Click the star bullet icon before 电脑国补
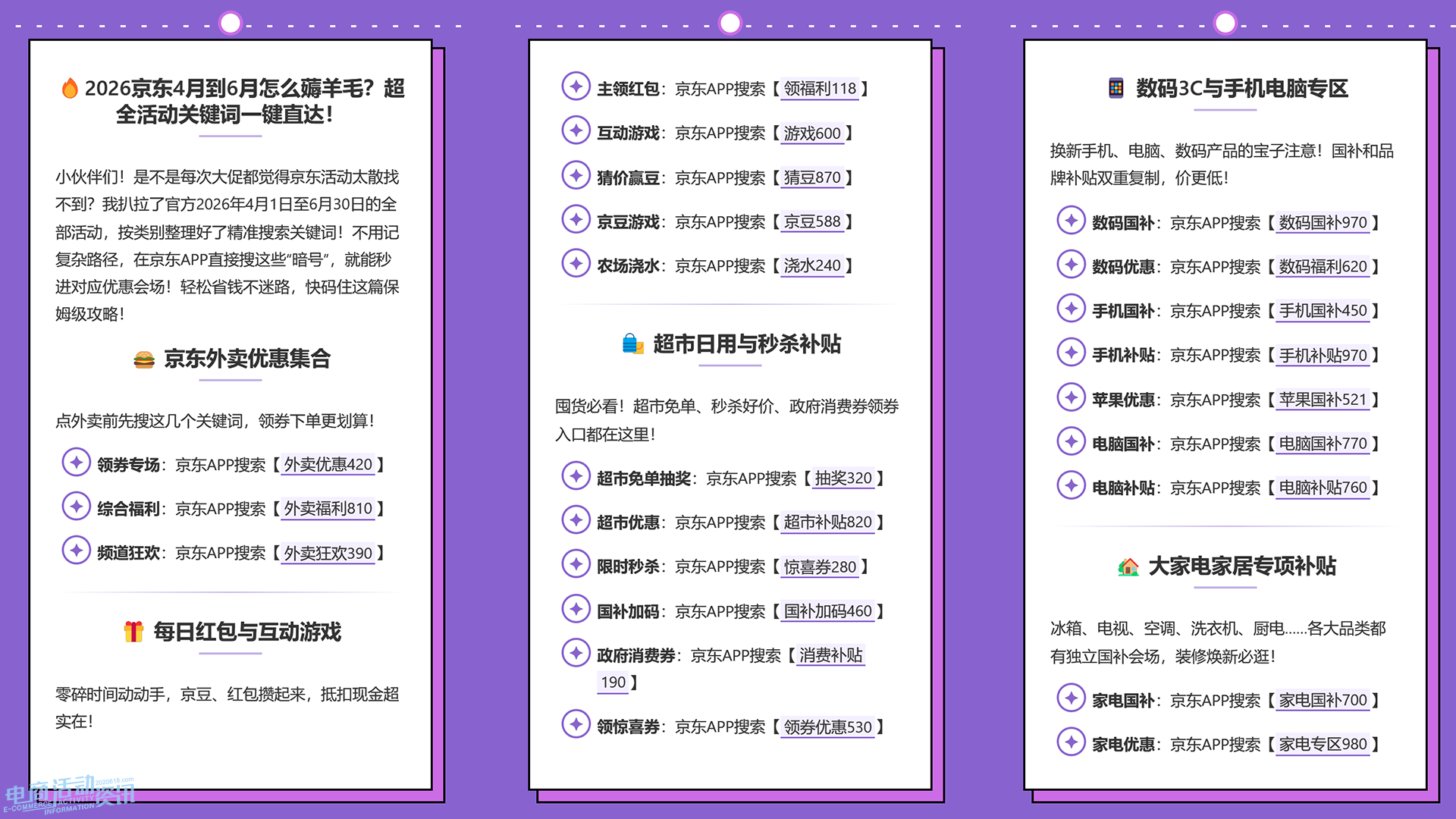 point(1072,441)
